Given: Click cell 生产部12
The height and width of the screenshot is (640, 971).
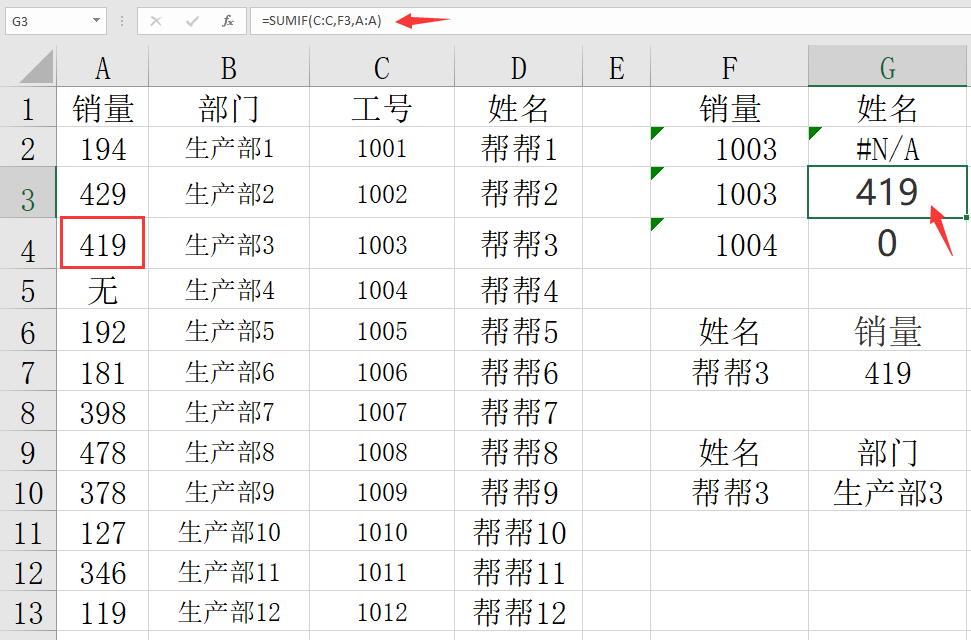Looking at the screenshot, I should click(x=229, y=612).
